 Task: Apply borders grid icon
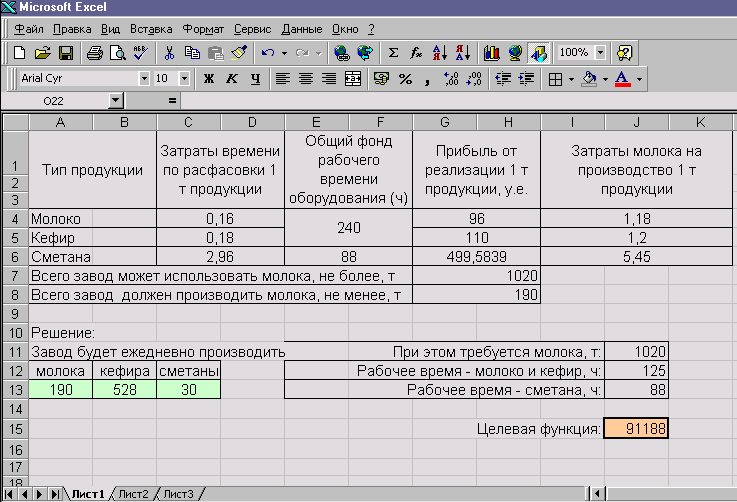pyautogui.click(x=555, y=79)
